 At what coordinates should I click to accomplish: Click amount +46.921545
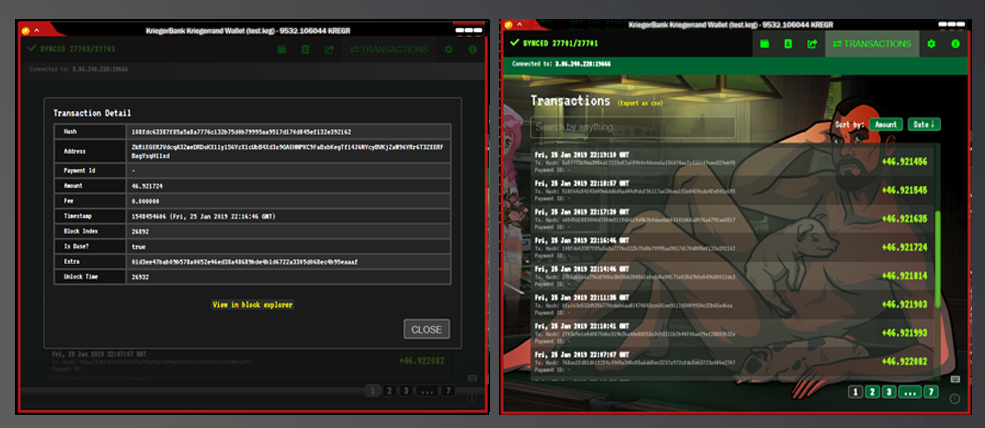[x=905, y=190]
